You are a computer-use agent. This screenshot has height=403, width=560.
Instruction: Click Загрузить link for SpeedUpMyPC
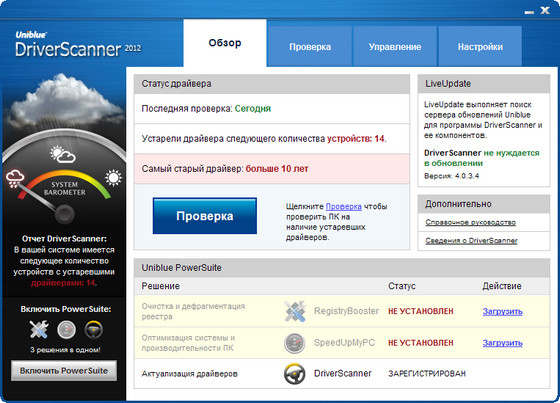[x=502, y=343]
